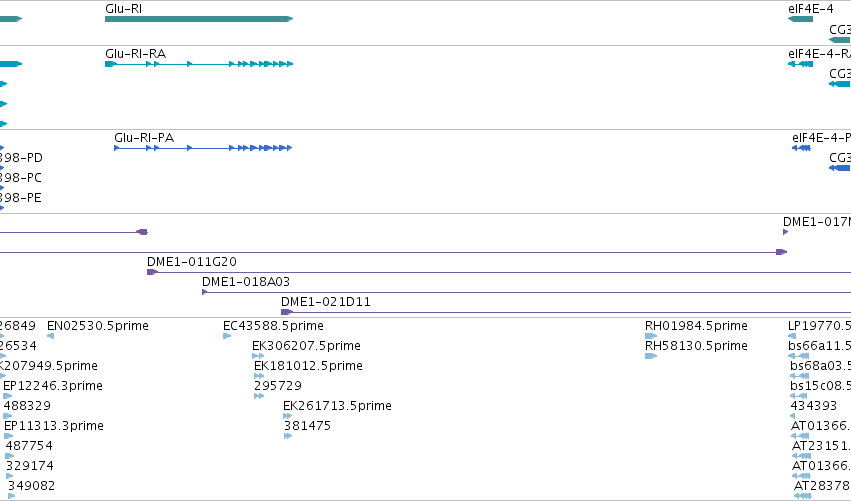This screenshot has width=851, height=501.
Task: Click the Glu-RI-RA transcript glyph
Action: click(x=199, y=64)
